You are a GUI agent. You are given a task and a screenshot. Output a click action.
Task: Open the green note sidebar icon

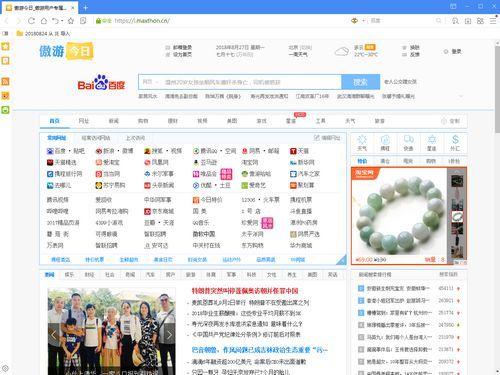[5, 110]
